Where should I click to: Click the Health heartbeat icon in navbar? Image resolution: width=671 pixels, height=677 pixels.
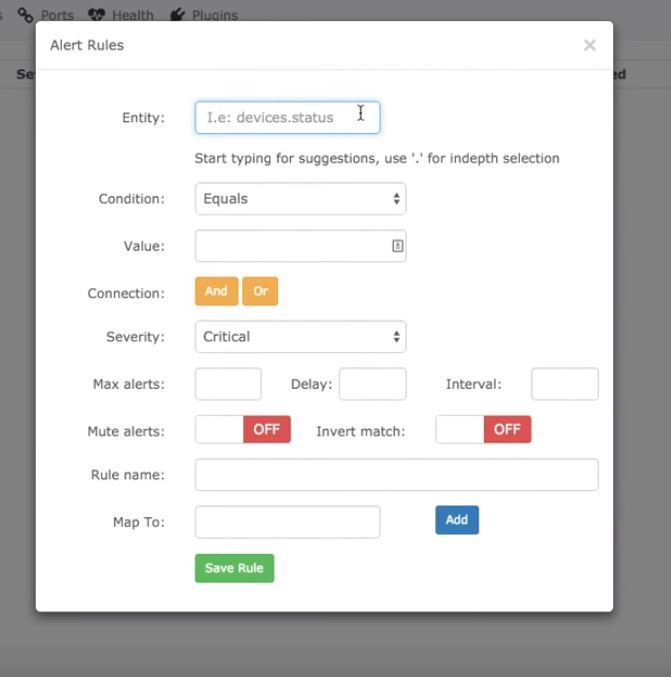96,15
